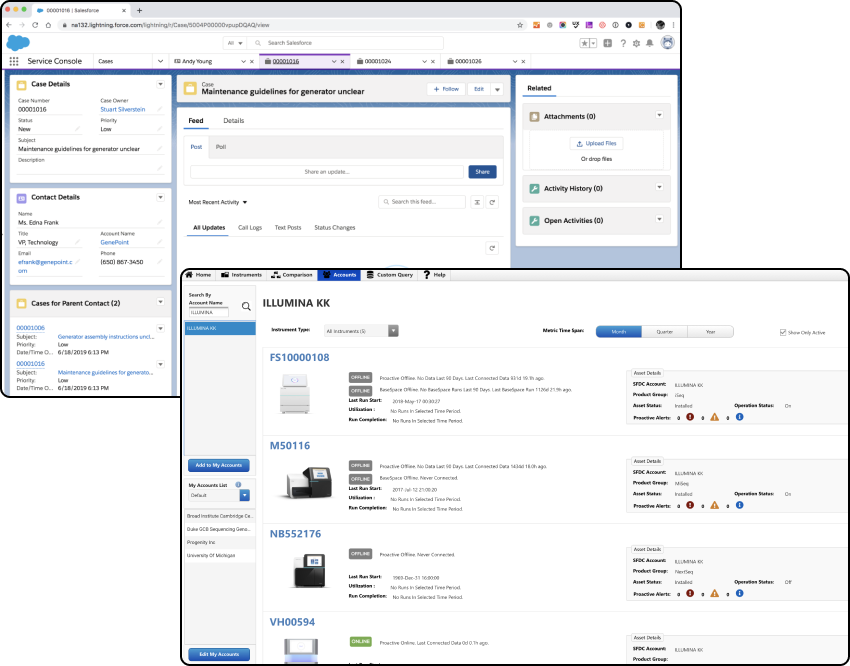Select the Status Changes feed filter tab
The height and width of the screenshot is (666, 850).
334,228
